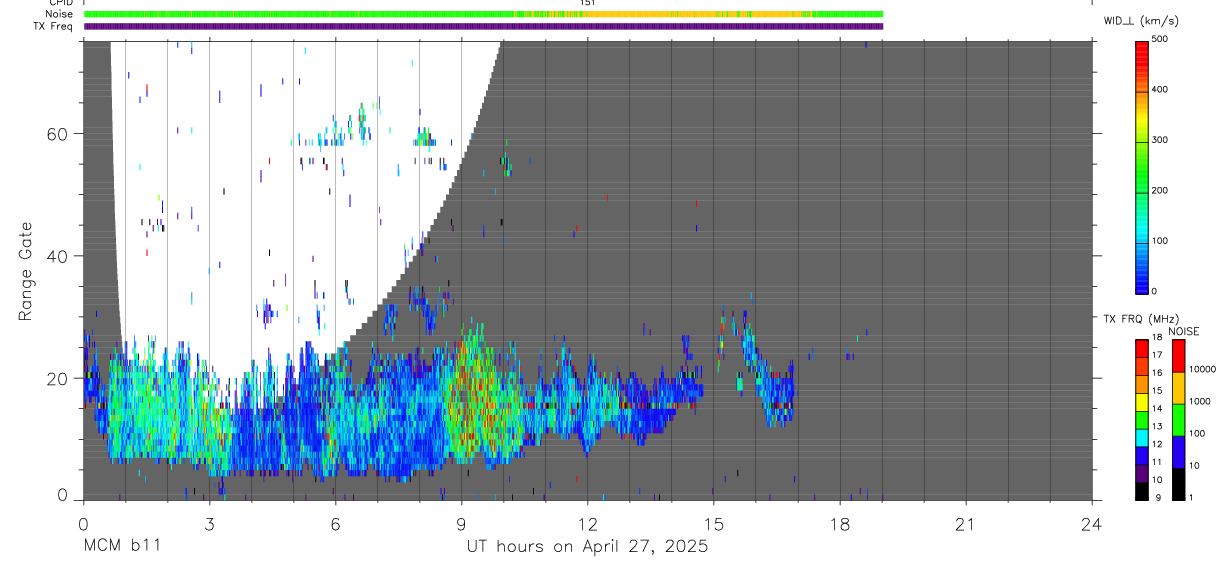Click the purple segment of the TX FRQ color scale
This screenshot has height=567, width=1228.
(x=1142, y=474)
